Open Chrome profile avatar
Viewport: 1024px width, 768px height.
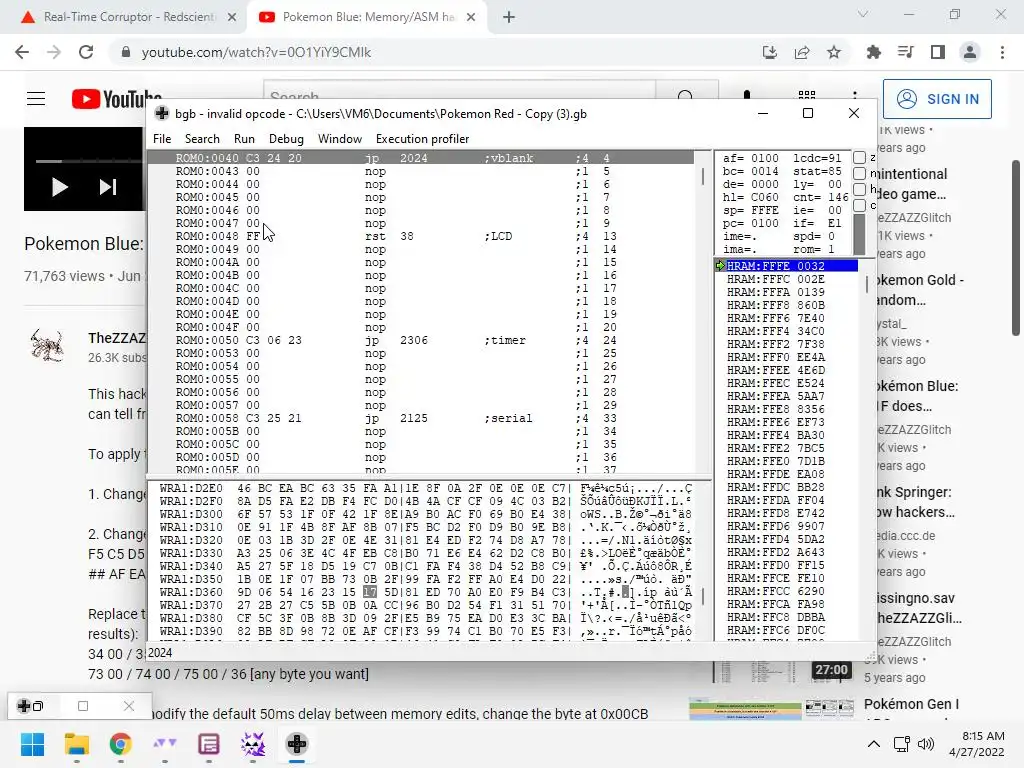(x=970, y=52)
